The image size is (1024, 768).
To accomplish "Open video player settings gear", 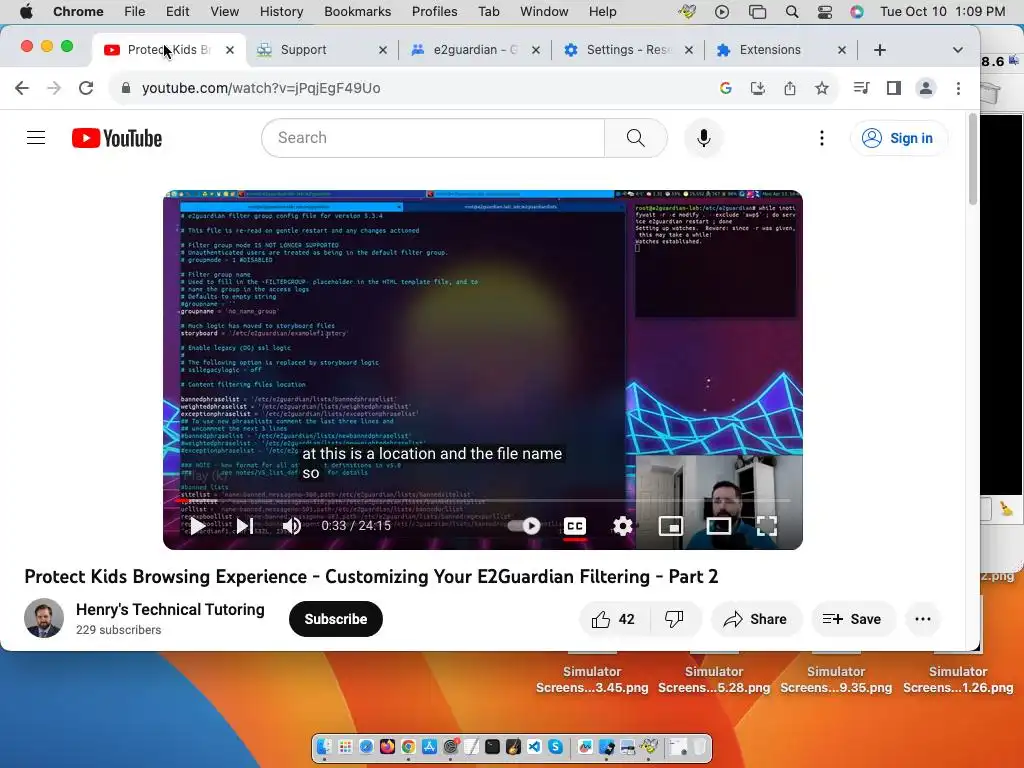I will [x=622, y=526].
